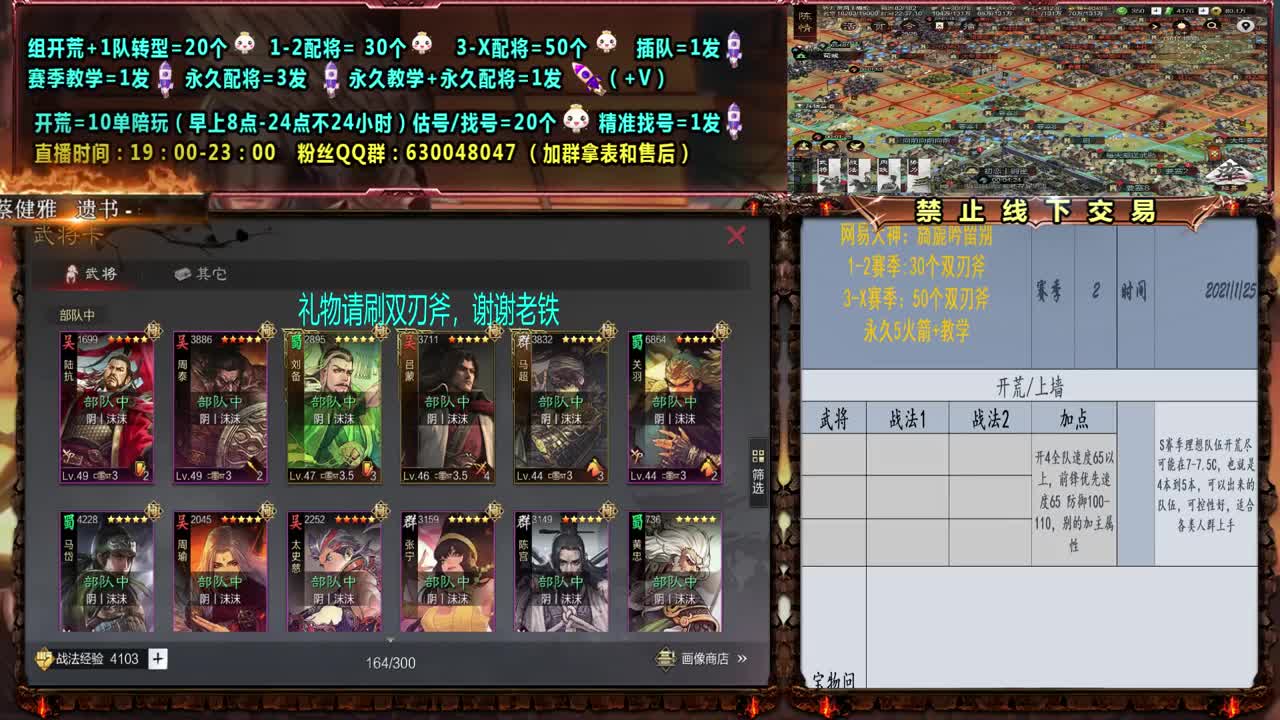Select the 周泰 general card

click(x=220, y=407)
